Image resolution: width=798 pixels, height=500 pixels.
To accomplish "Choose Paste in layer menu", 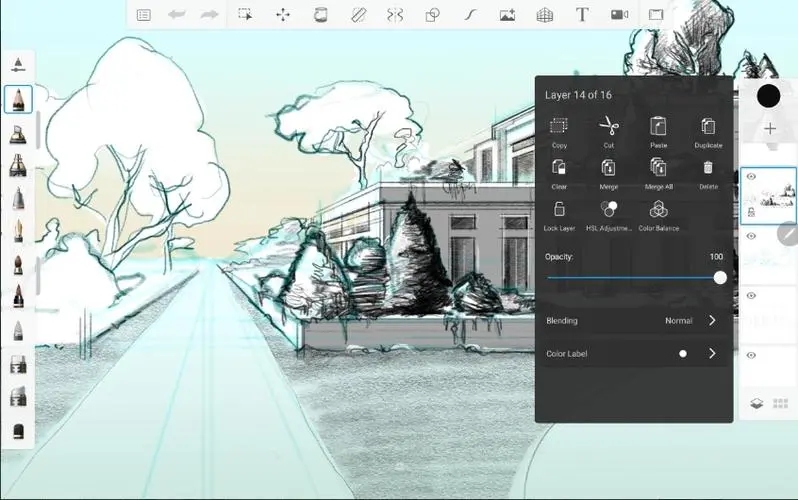I will (x=658, y=126).
